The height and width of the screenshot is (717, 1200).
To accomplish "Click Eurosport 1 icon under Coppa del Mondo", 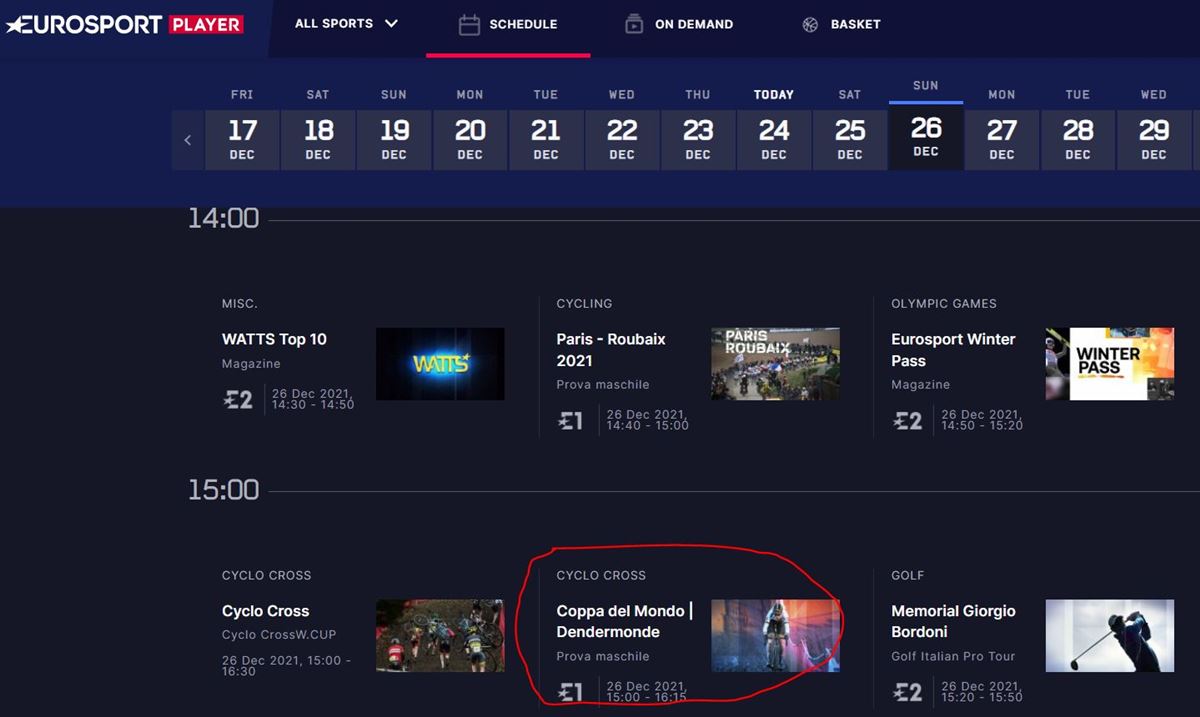I will coord(571,692).
